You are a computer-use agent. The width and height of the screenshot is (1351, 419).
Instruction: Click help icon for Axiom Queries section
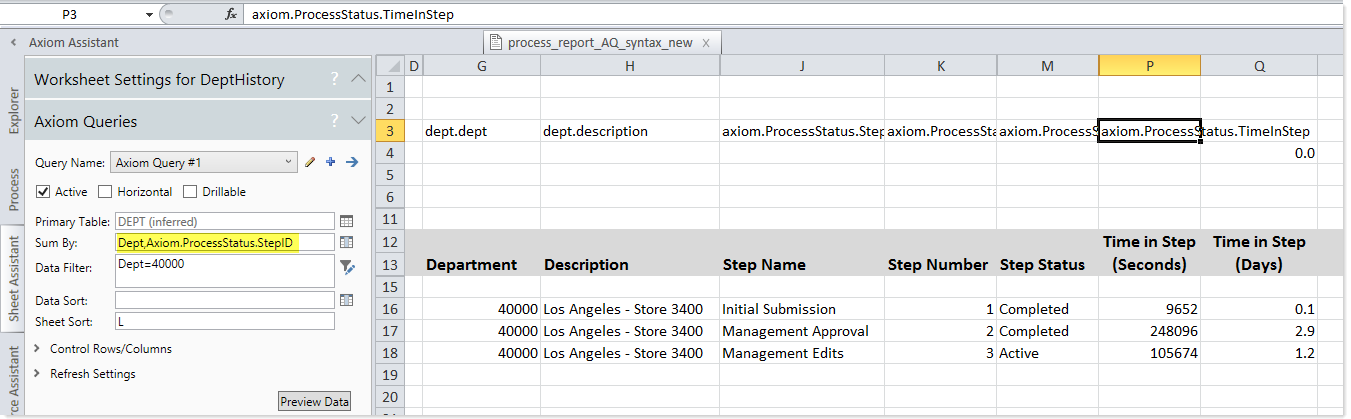335,121
